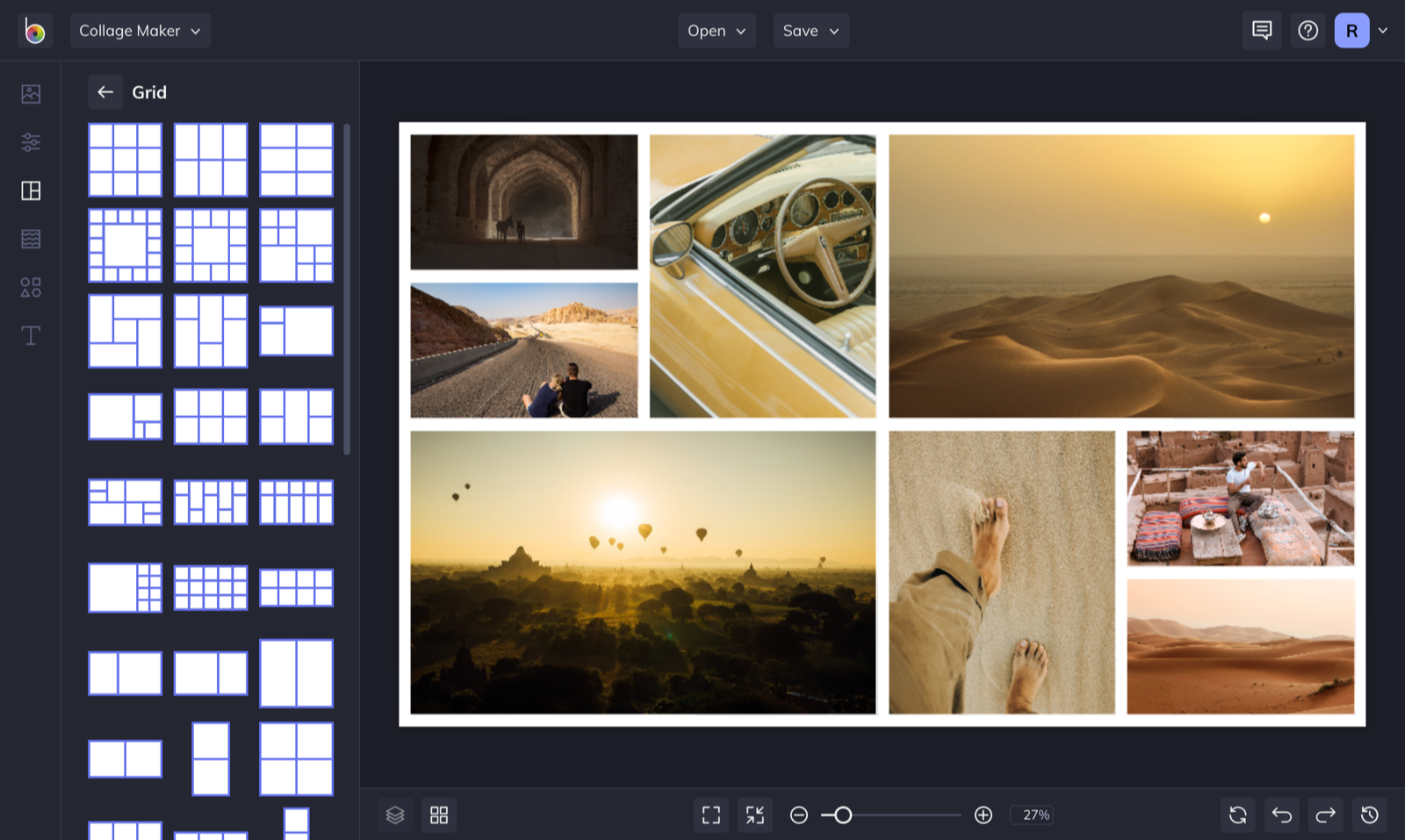Screen dimensions: 1405x840
Task: Select the Adjustments sliders tool
Action: tap(30, 142)
